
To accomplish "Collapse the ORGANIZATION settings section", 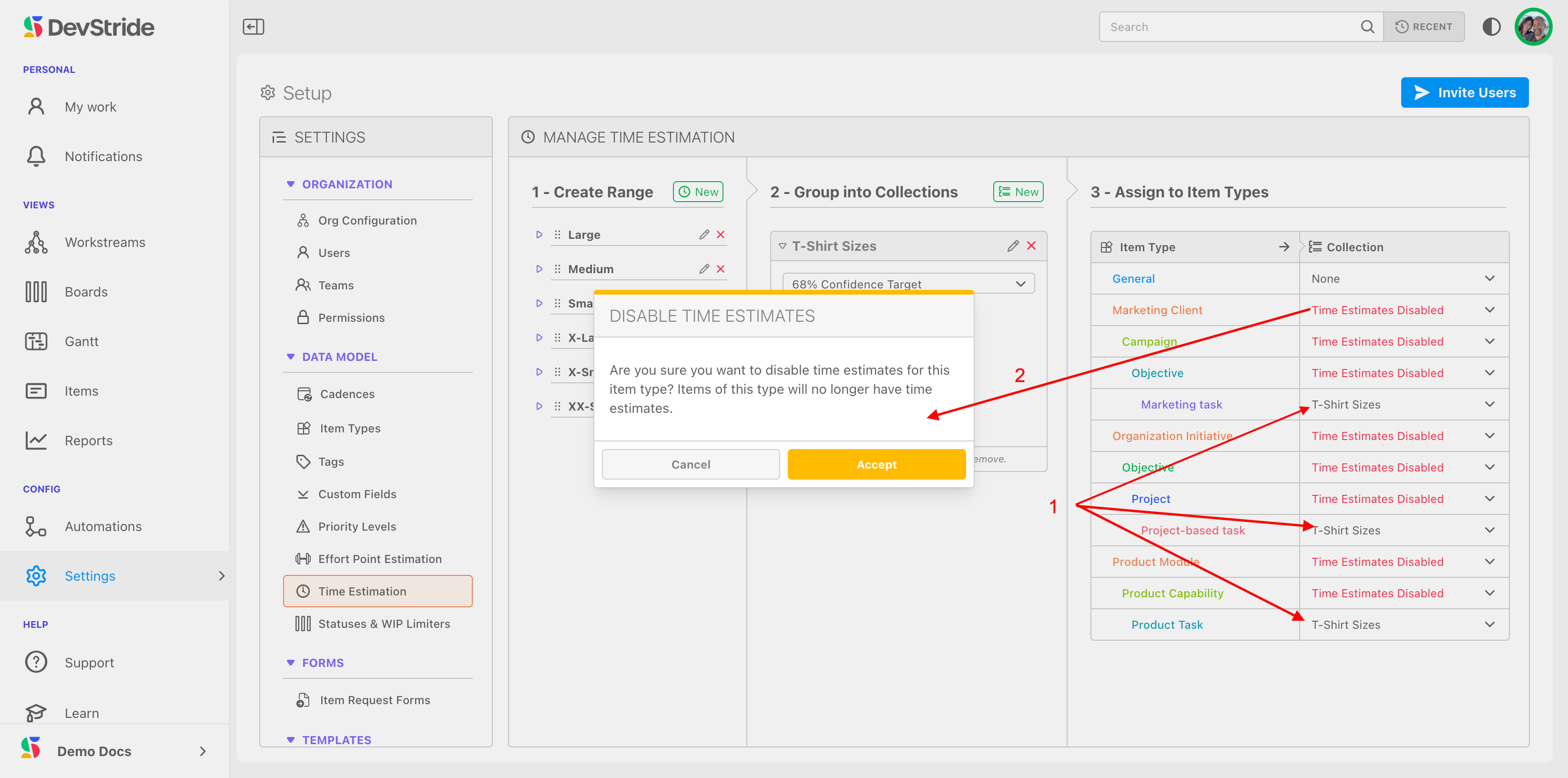I will coord(290,184).
